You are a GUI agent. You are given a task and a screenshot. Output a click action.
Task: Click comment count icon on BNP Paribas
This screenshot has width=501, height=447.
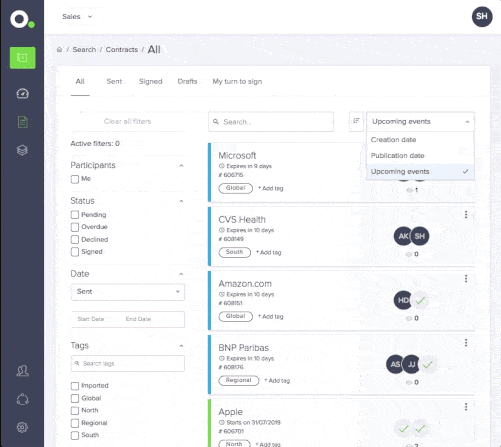409,382
